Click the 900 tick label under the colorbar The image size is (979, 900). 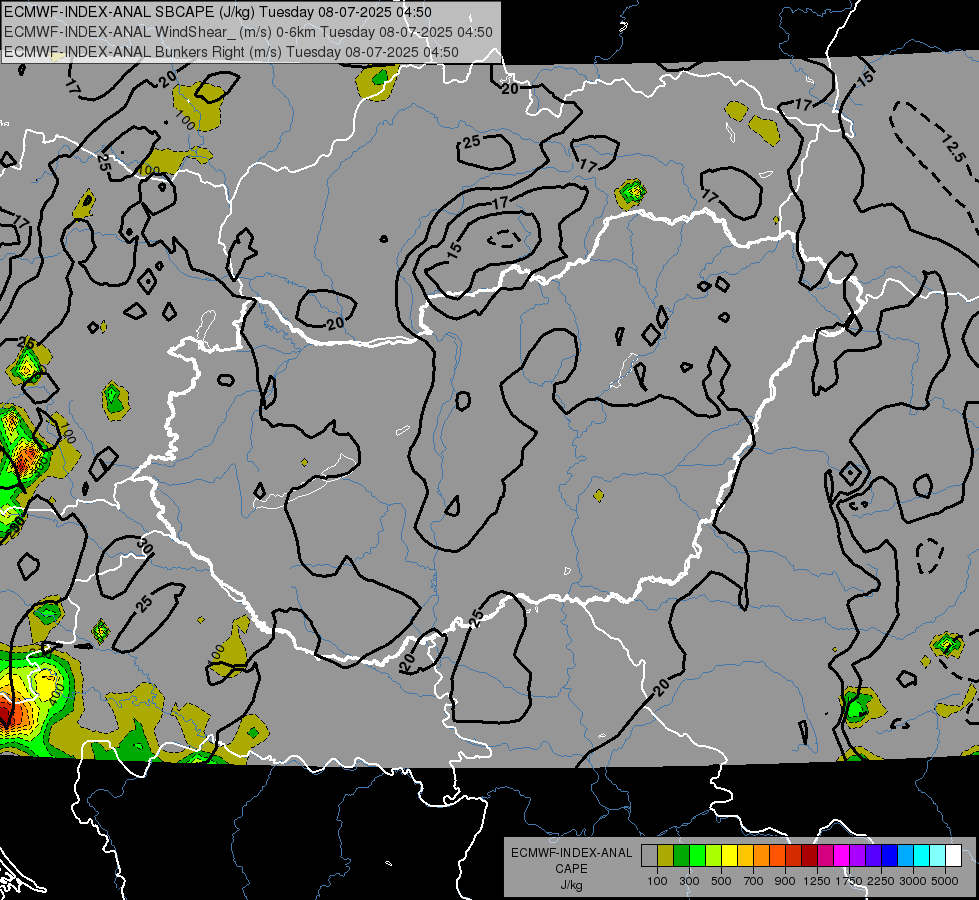tap(785, 881)
